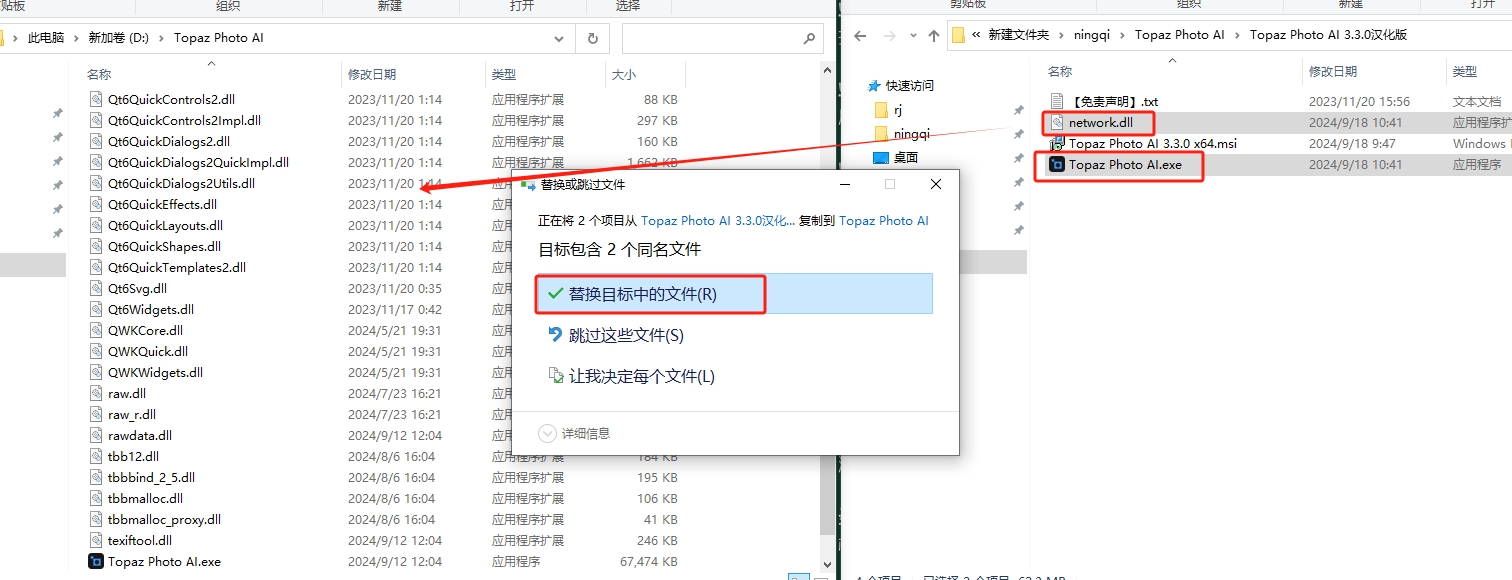Click the destination link Topaz Photo AI in dialog
The image size is (1512, 580).
883,220
